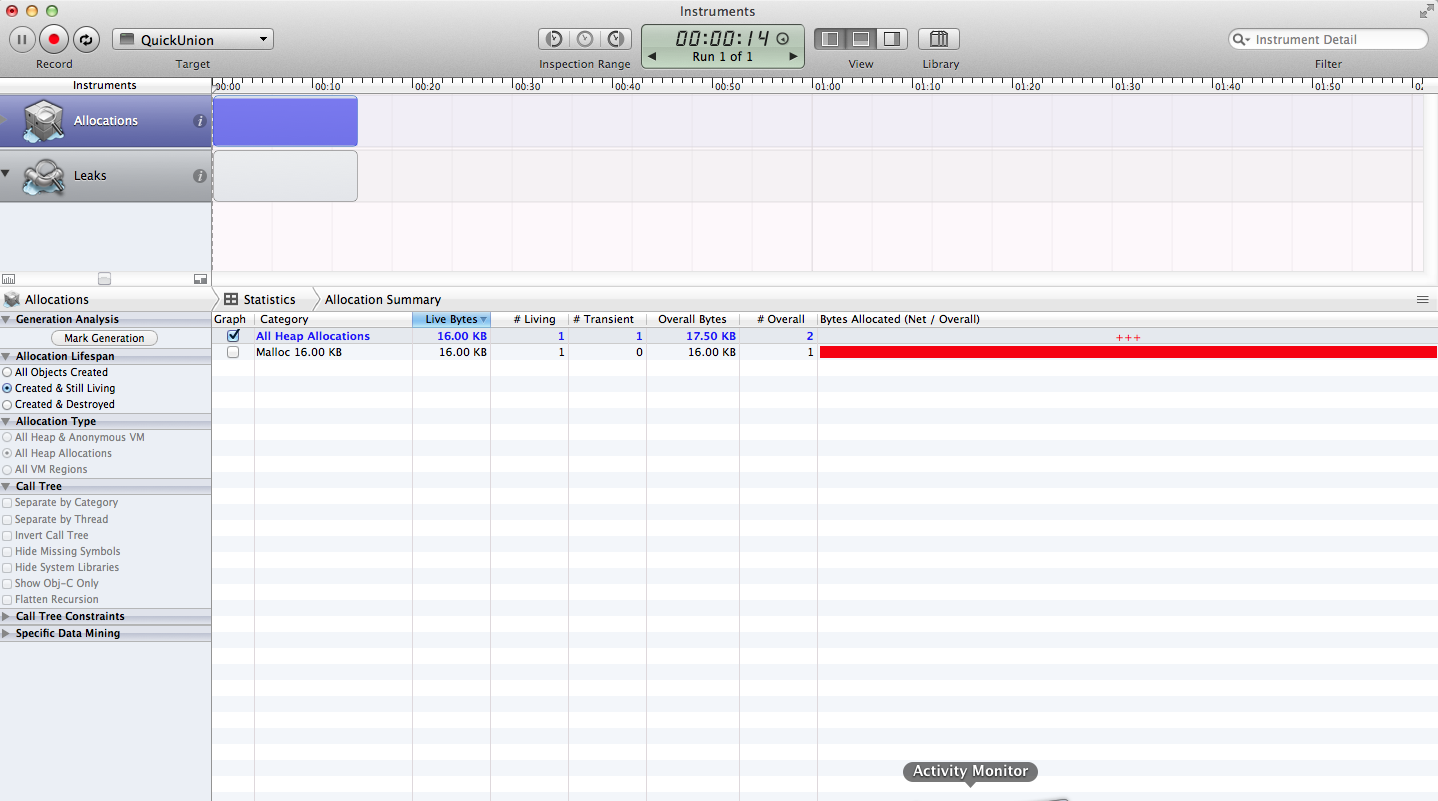Click the Allocations cube icon in detail header

[x=12, y=299]
